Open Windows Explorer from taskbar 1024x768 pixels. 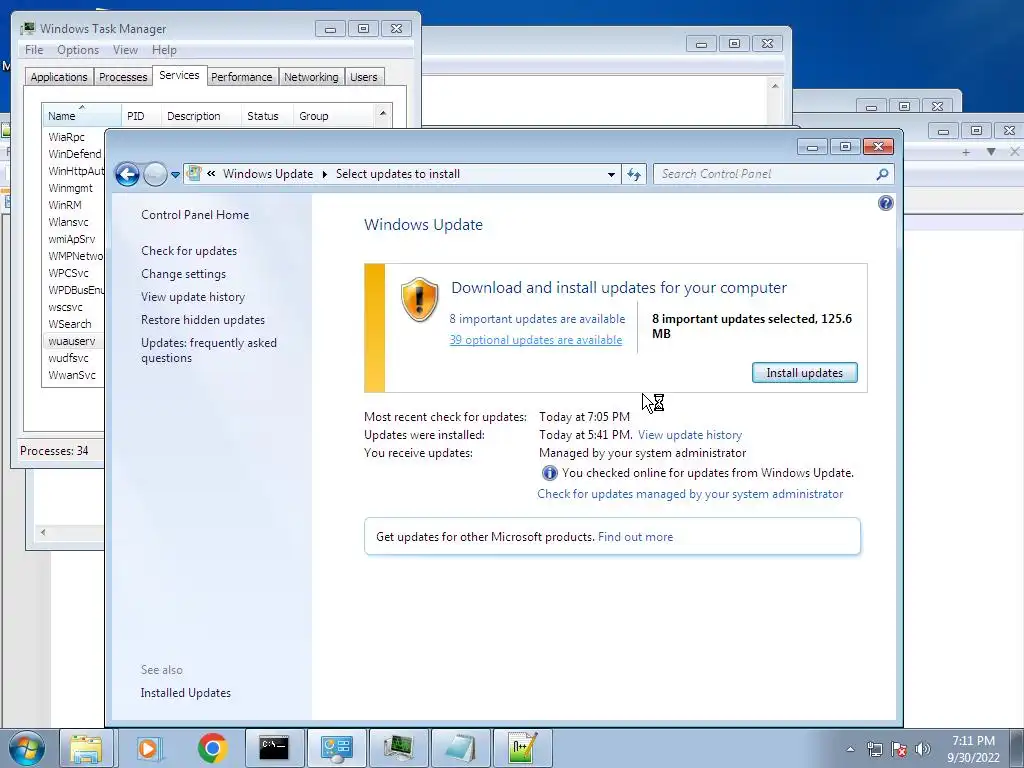click(86, 748)
